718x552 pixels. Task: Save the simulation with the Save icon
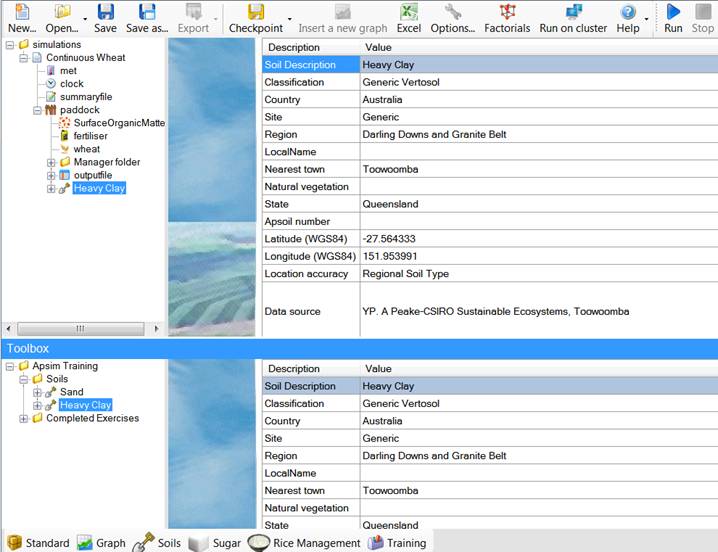[x=105, y=12]
